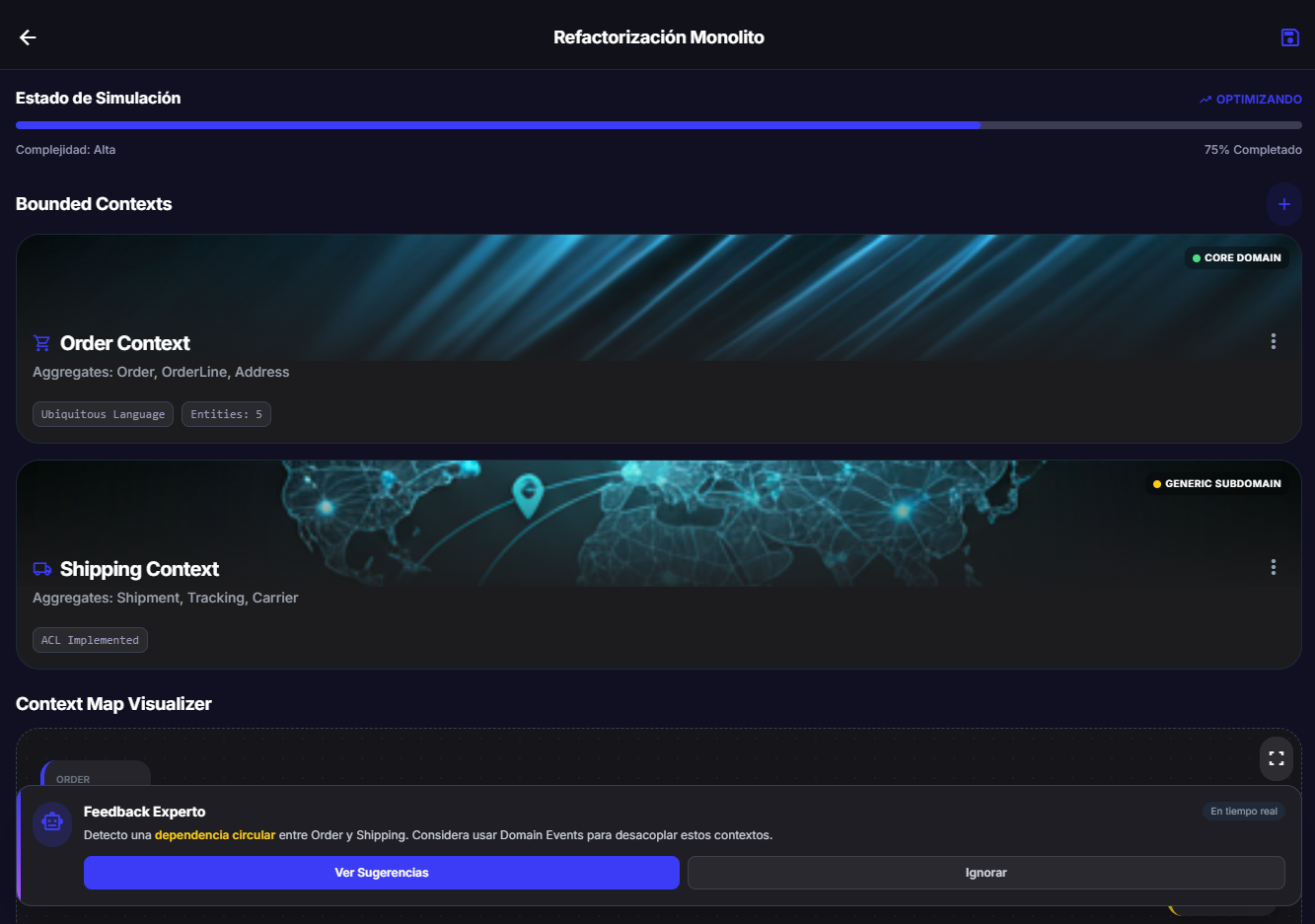Viewport: 1315px width, 924px height.
Task: Click the expert robot icon in Feedback Experto
Action: coord(51,824)
